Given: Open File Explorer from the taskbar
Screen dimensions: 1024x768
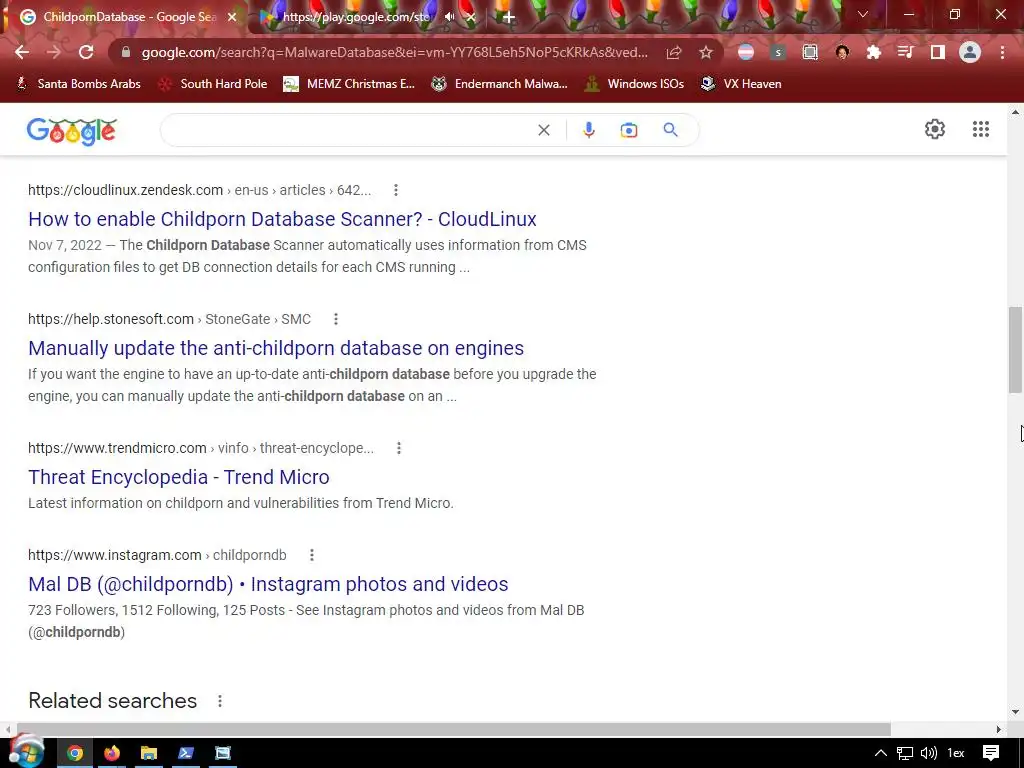Looking at the screenshot, I should pos(149,753).
